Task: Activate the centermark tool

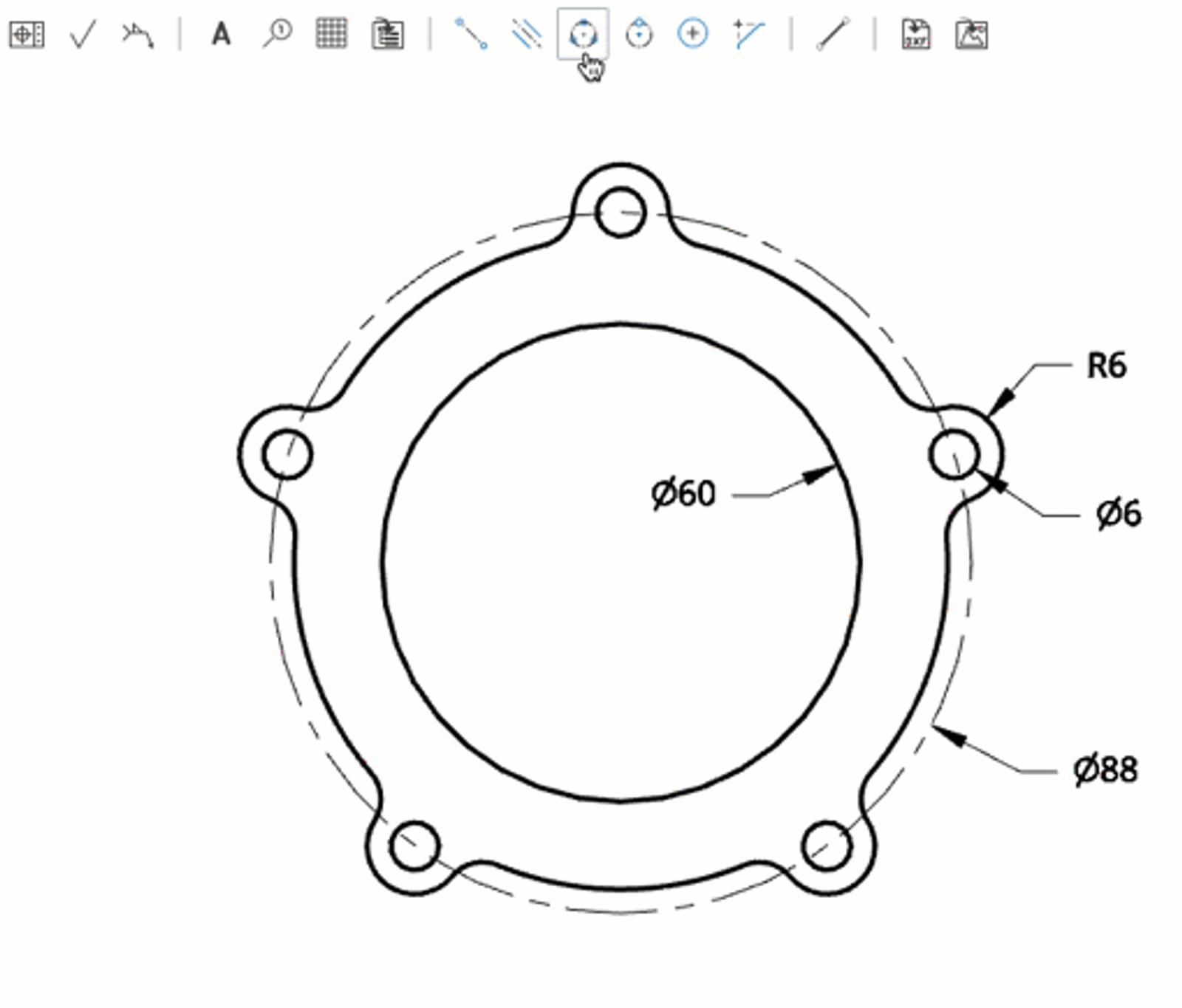Action: [x=692, y=34]
